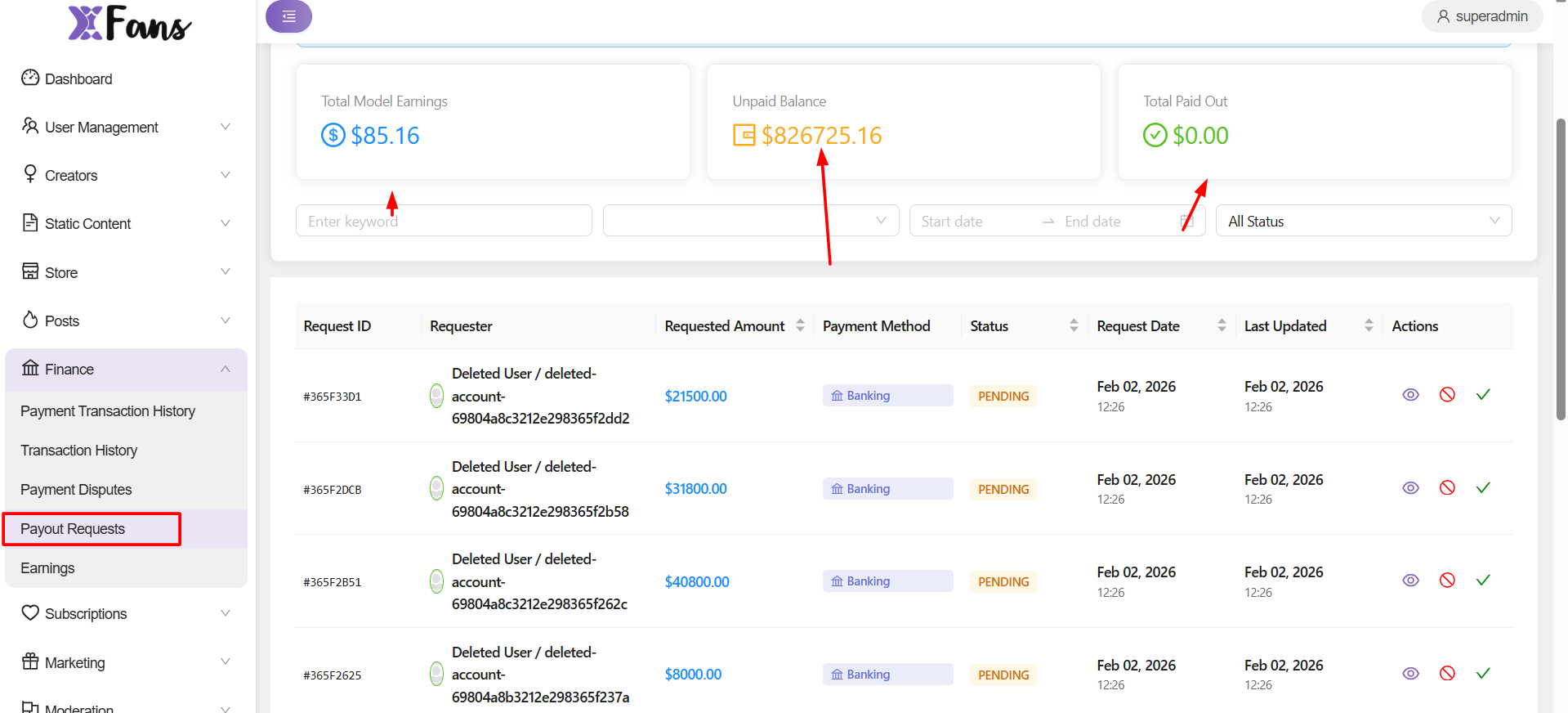Click the XFans logo
This screenshot has width=1568, height=713.
(129, 23)
